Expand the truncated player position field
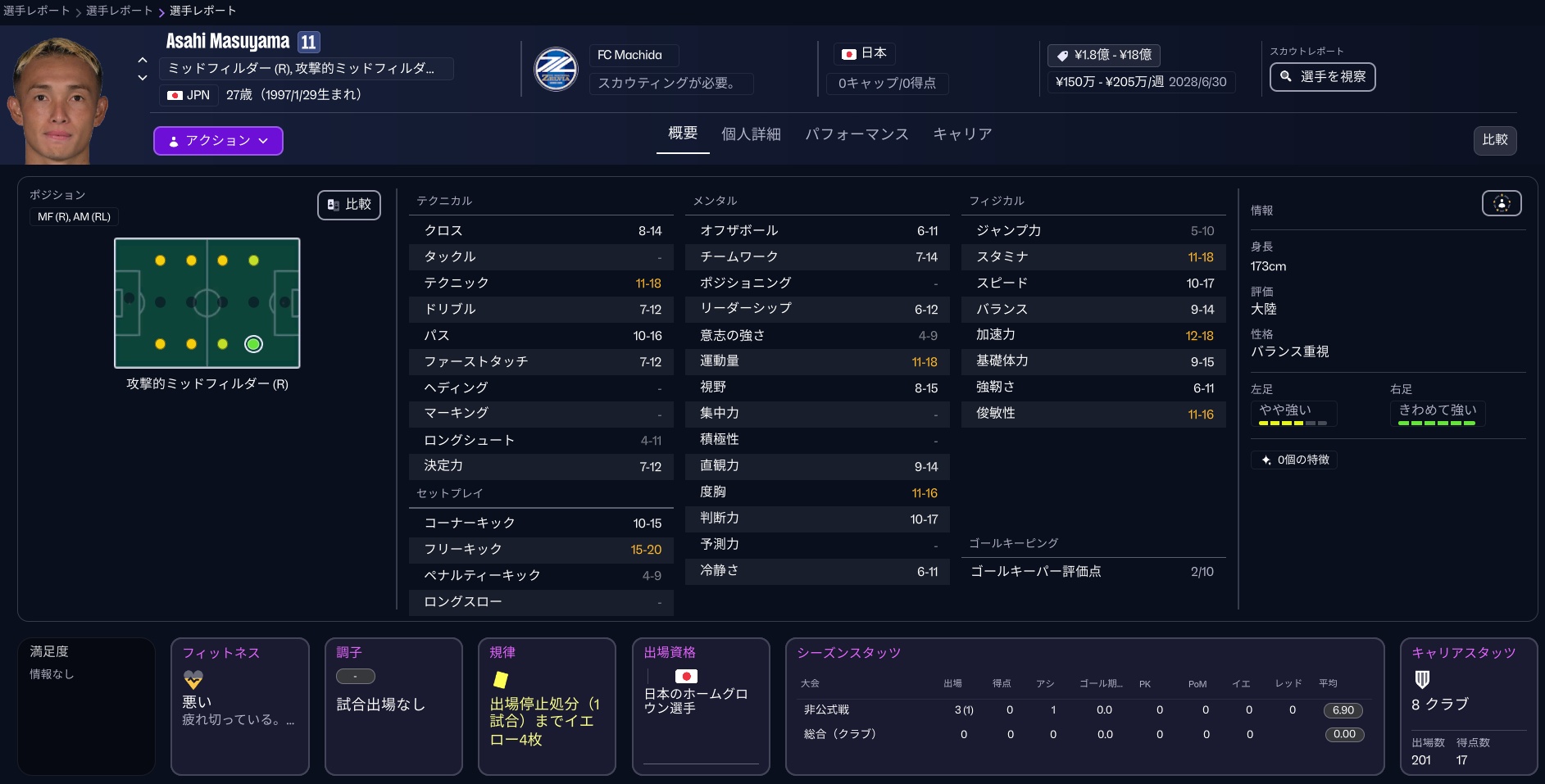This screenshot has height=784, width=1545. (302, 69)
